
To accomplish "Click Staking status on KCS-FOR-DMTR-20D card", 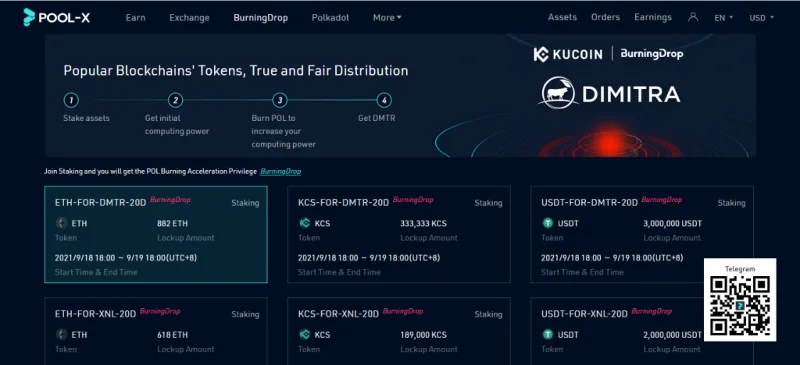I will click(x=488, y=203).
